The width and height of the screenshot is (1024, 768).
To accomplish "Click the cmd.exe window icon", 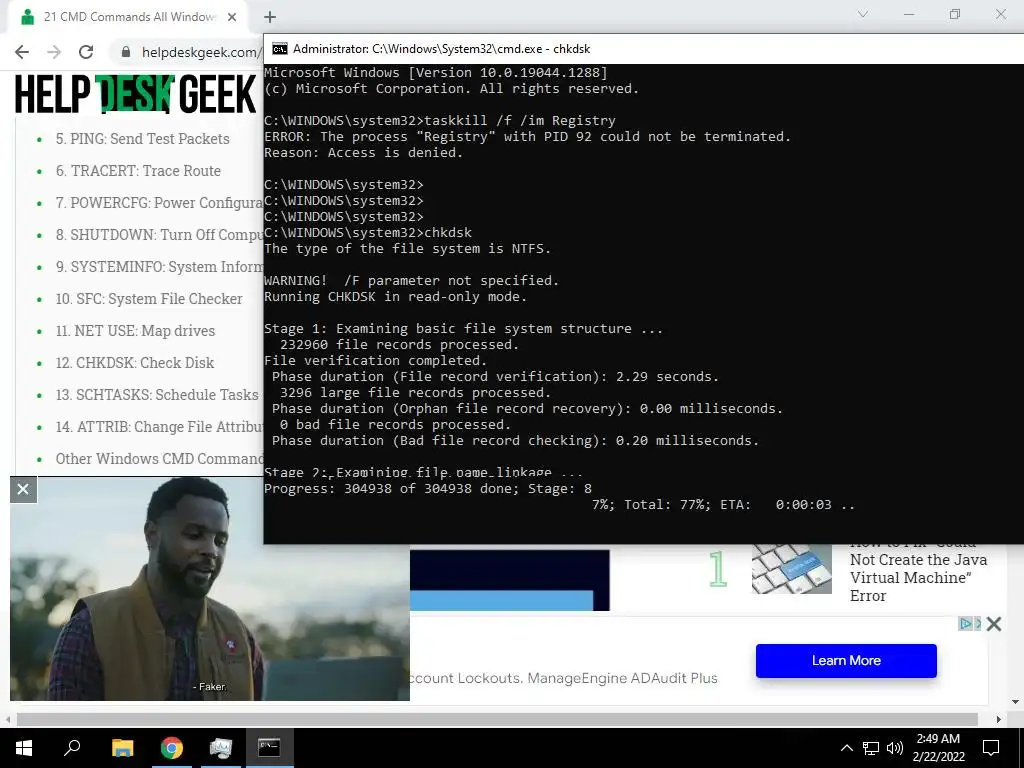I will (x=280, y=49).
